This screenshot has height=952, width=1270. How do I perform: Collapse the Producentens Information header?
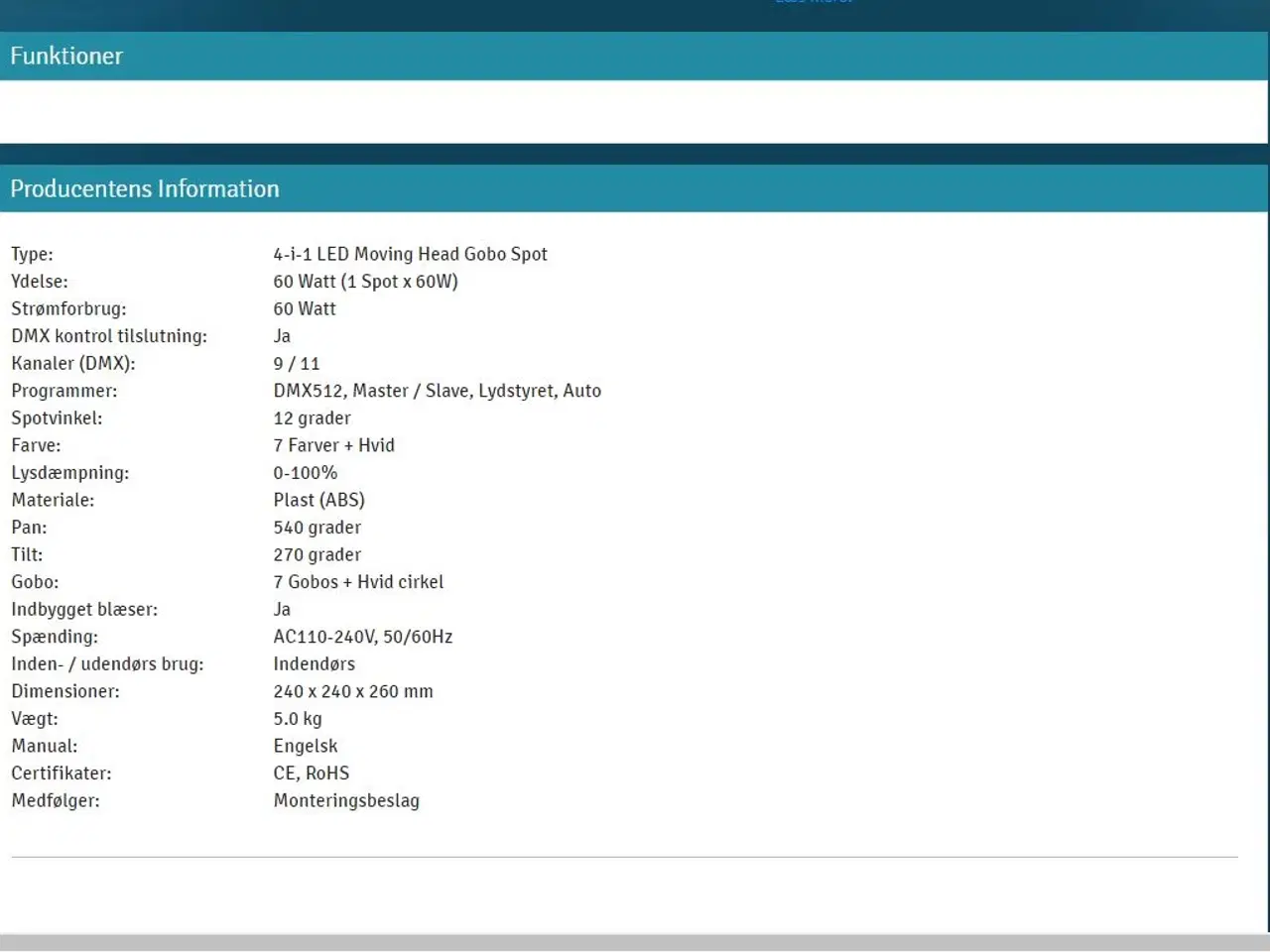click(x=634, y=188)
